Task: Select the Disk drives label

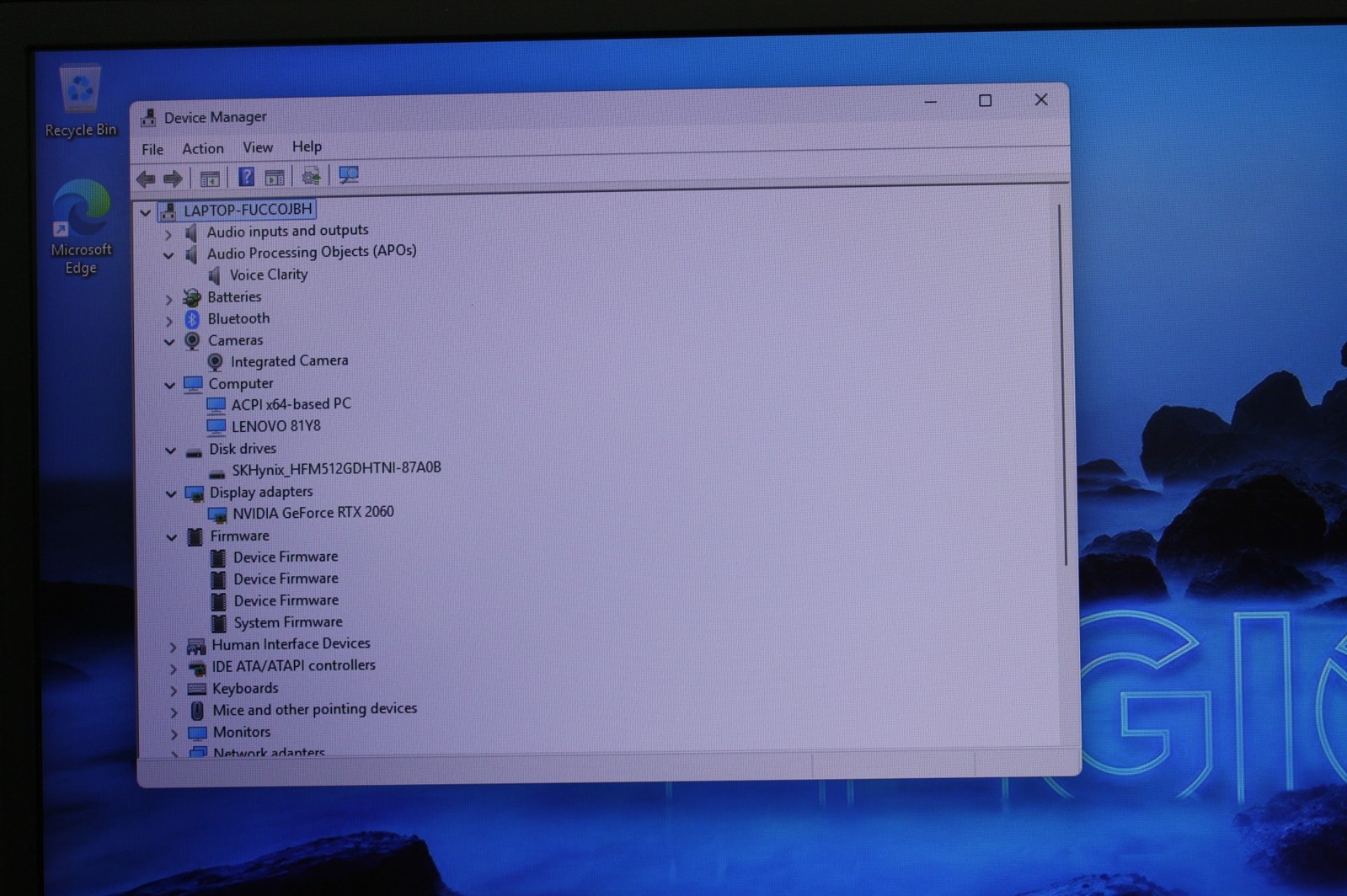Action: point(243,449)
